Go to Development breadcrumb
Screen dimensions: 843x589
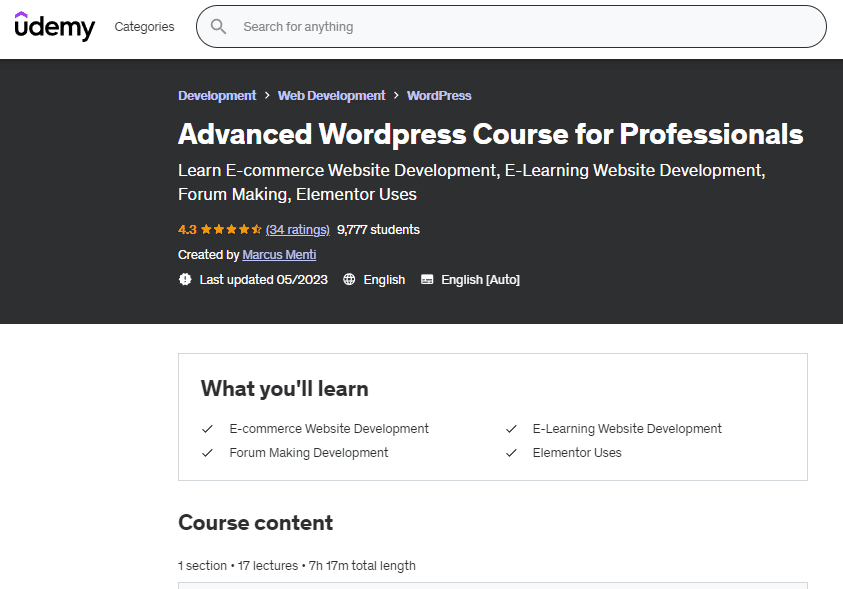tap(217, 96)
